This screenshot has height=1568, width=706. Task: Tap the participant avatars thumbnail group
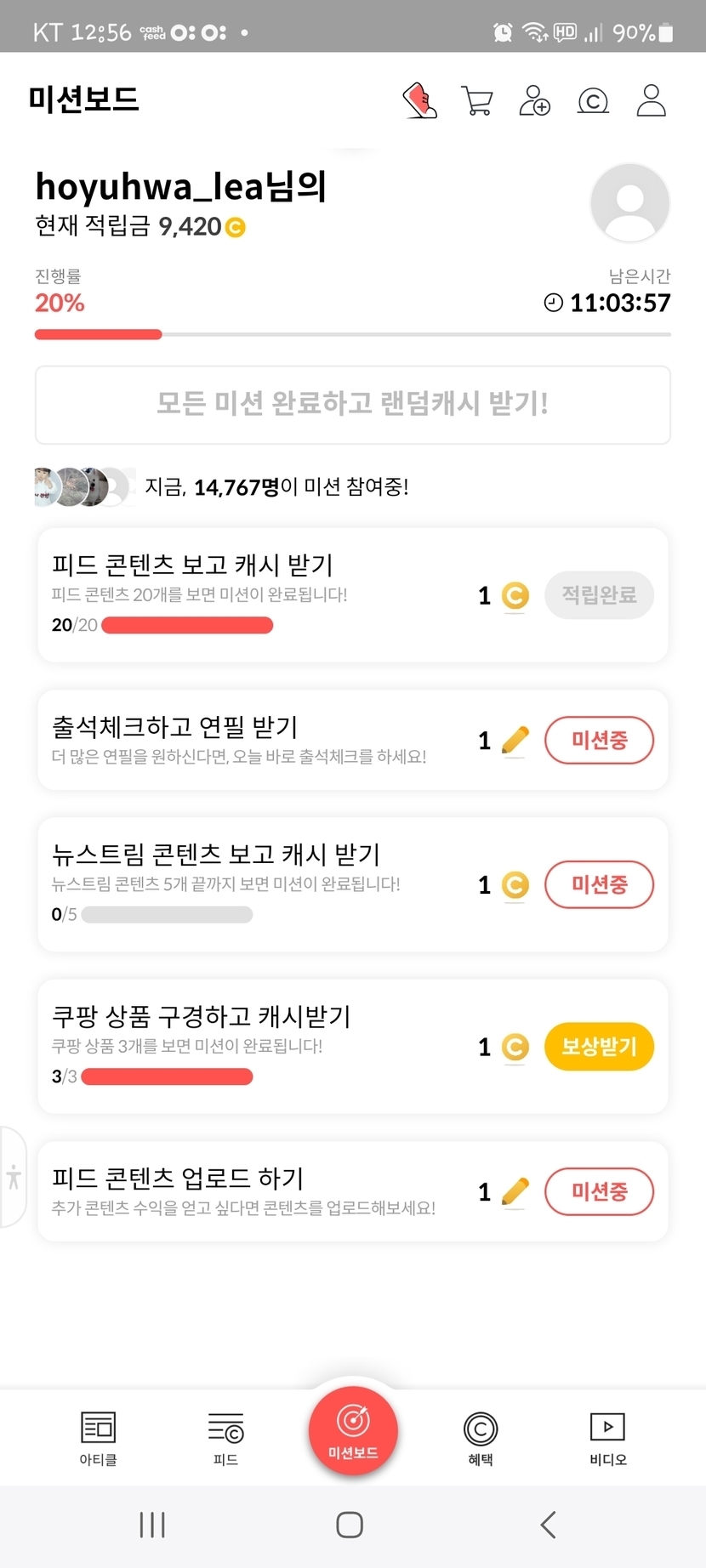click(83, 486)
